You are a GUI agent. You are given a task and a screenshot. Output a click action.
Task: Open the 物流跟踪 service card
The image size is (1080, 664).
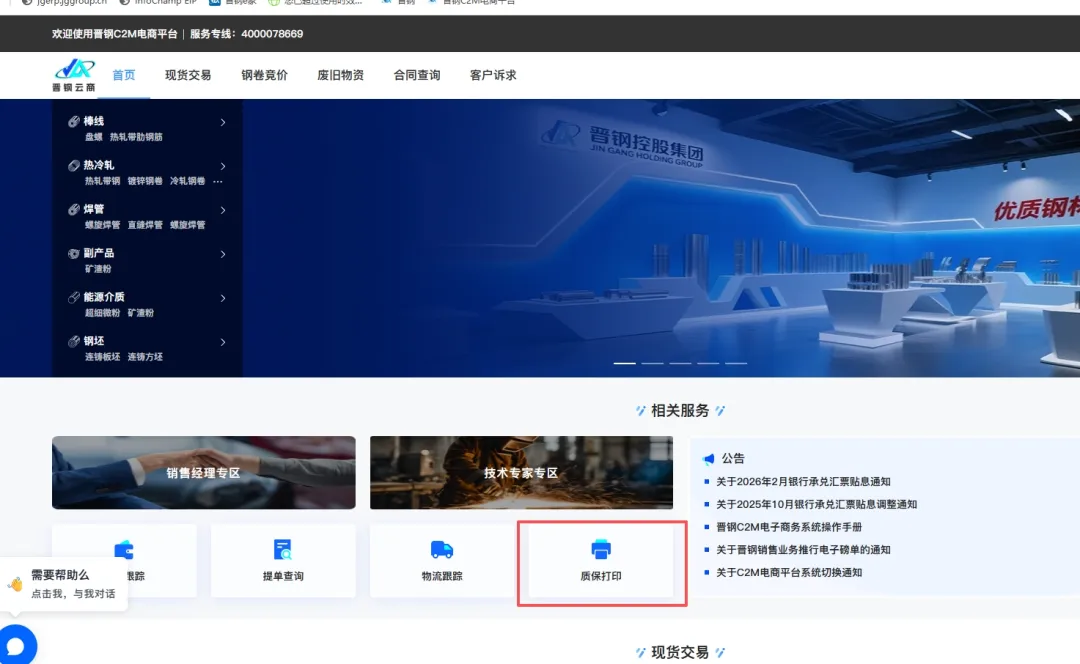point(442,561)
